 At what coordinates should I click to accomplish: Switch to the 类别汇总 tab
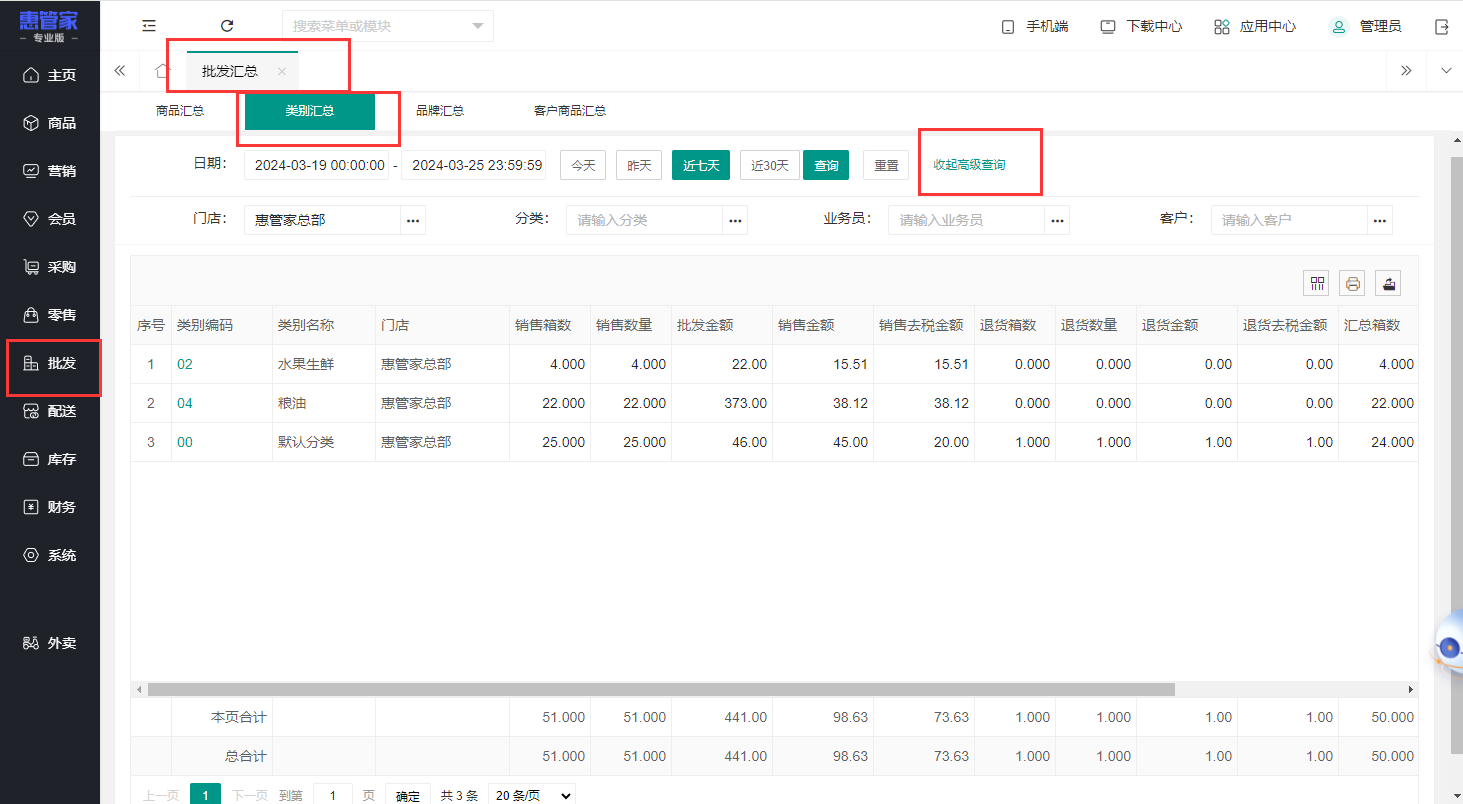310,111
